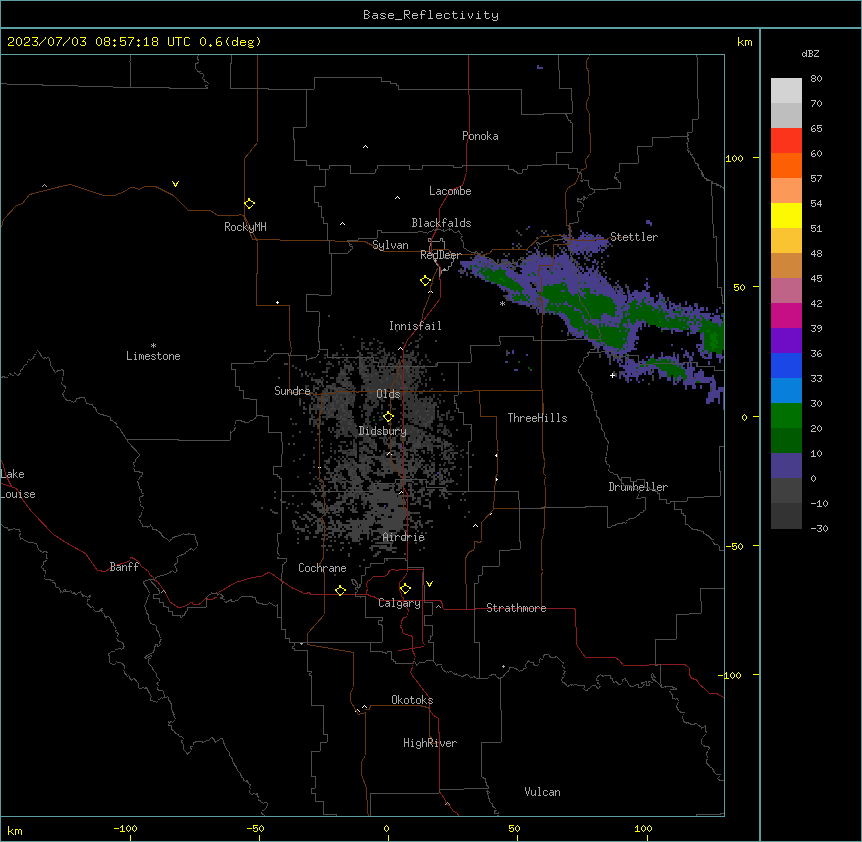The width and height of the screenshot is (862, 842).
Task: Click the Didsbury label
Action: [382, 431]
